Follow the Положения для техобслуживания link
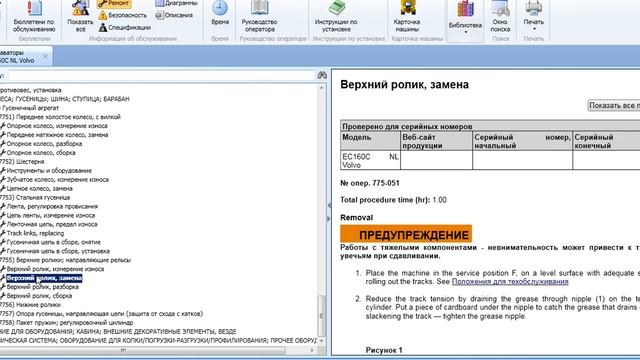This screenshot has width=640, height=360. click(510, 282)
